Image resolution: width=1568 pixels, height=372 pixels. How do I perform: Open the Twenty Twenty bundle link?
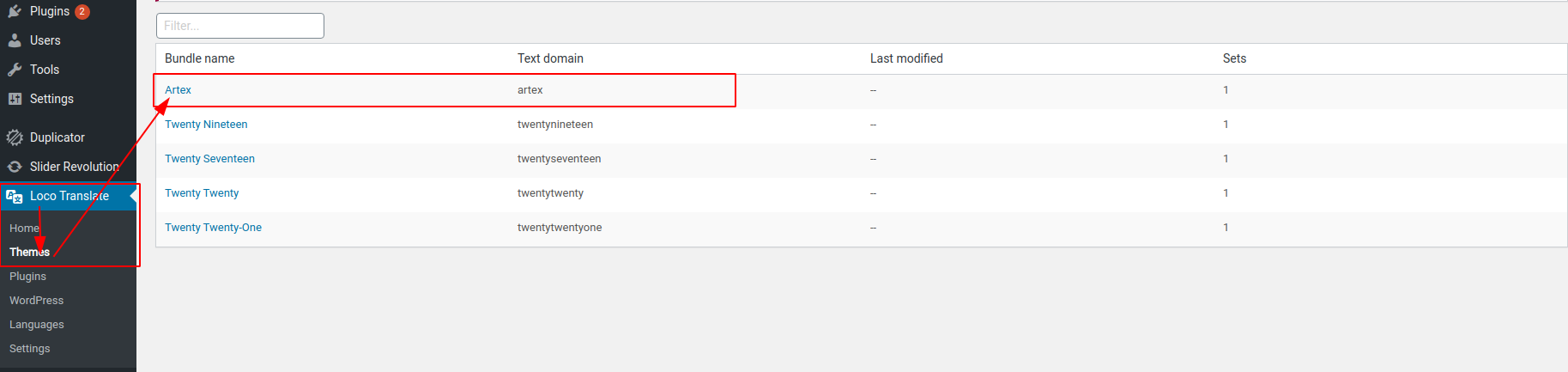coord(202,193)
